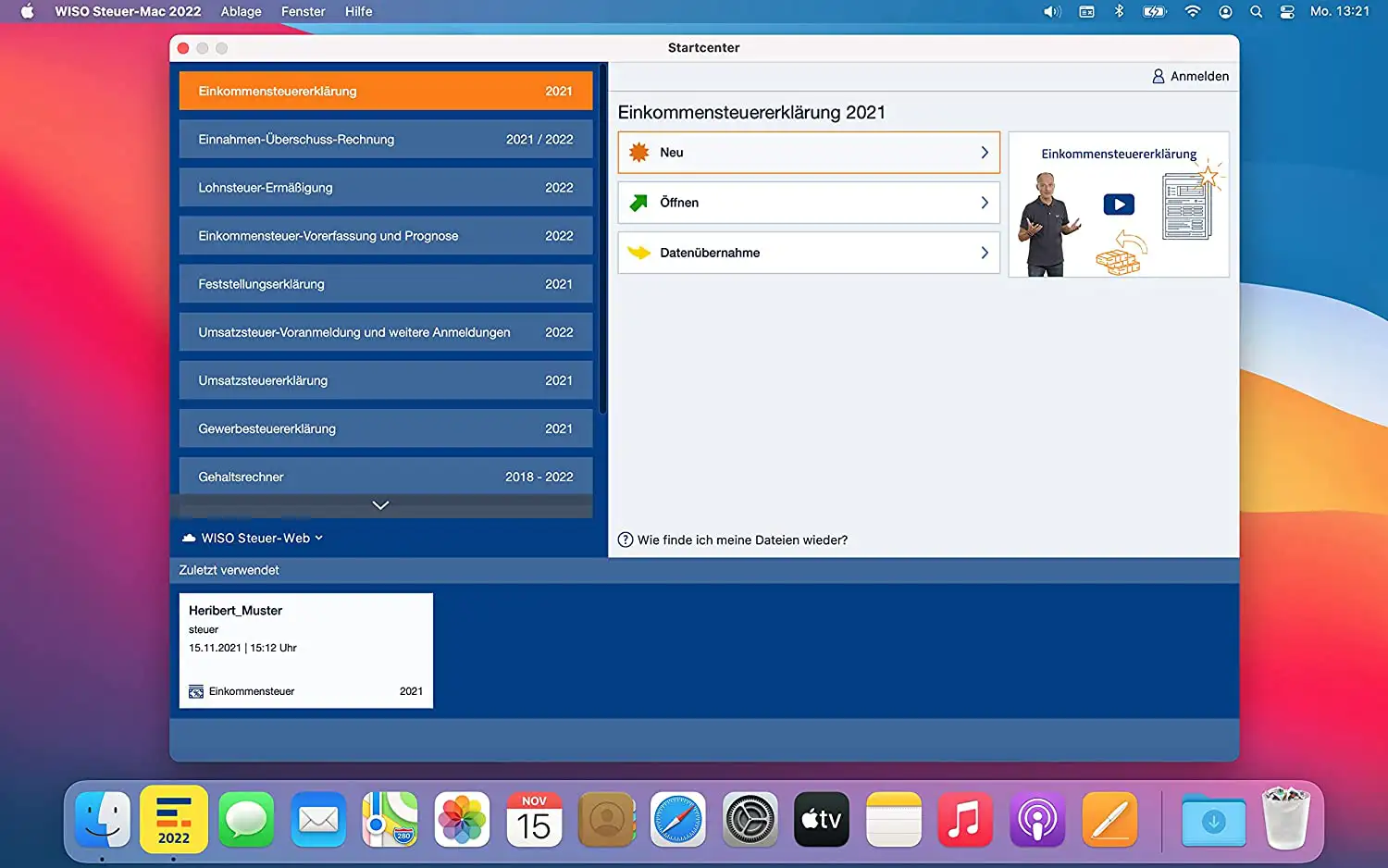Click the orange star Neu icon
Image resolution: width=1388 pixels, height=868 pixels.
(x=638, y=153)
